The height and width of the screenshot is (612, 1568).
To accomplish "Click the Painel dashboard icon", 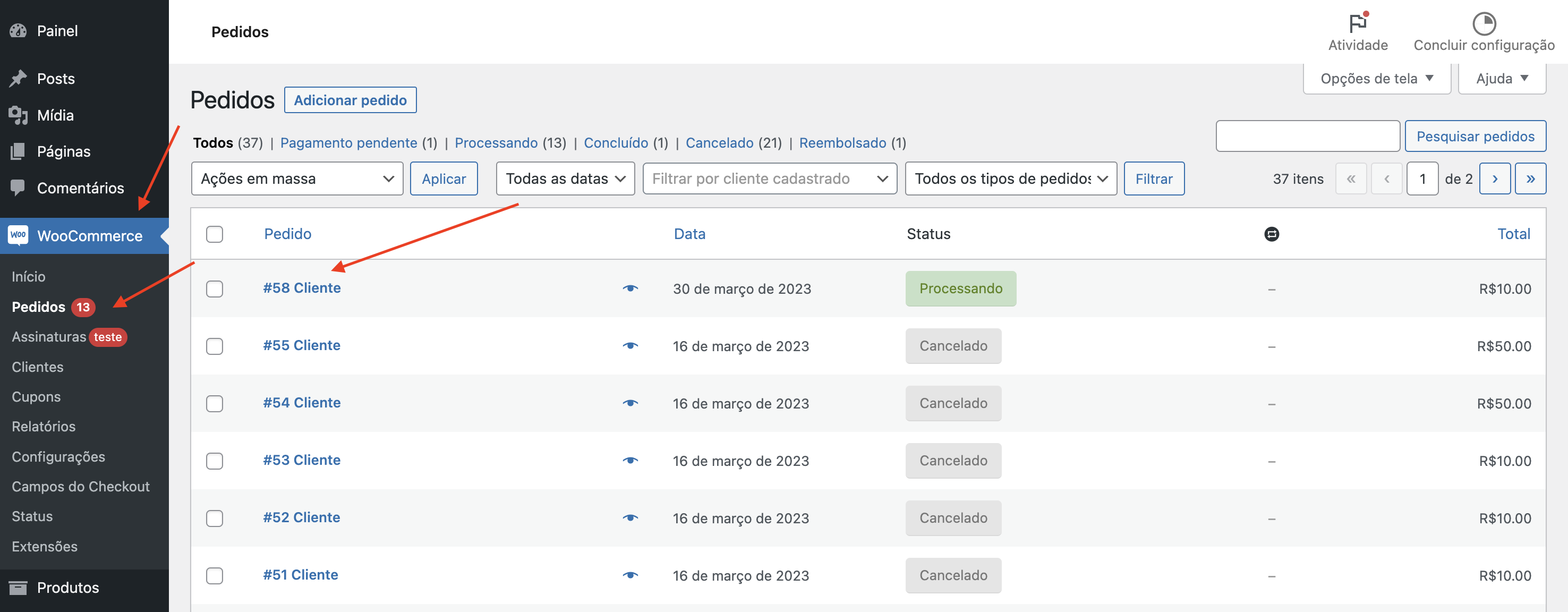I will [x=18, y=30].
